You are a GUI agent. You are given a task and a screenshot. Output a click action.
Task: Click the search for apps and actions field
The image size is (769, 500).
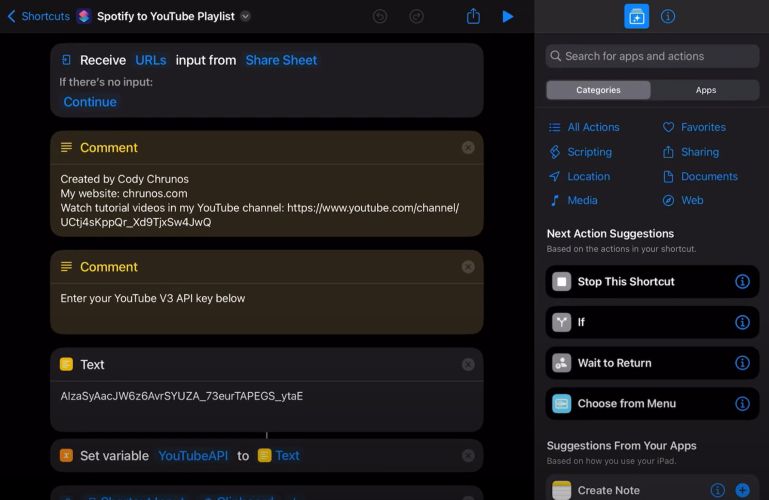pos(652,56)
